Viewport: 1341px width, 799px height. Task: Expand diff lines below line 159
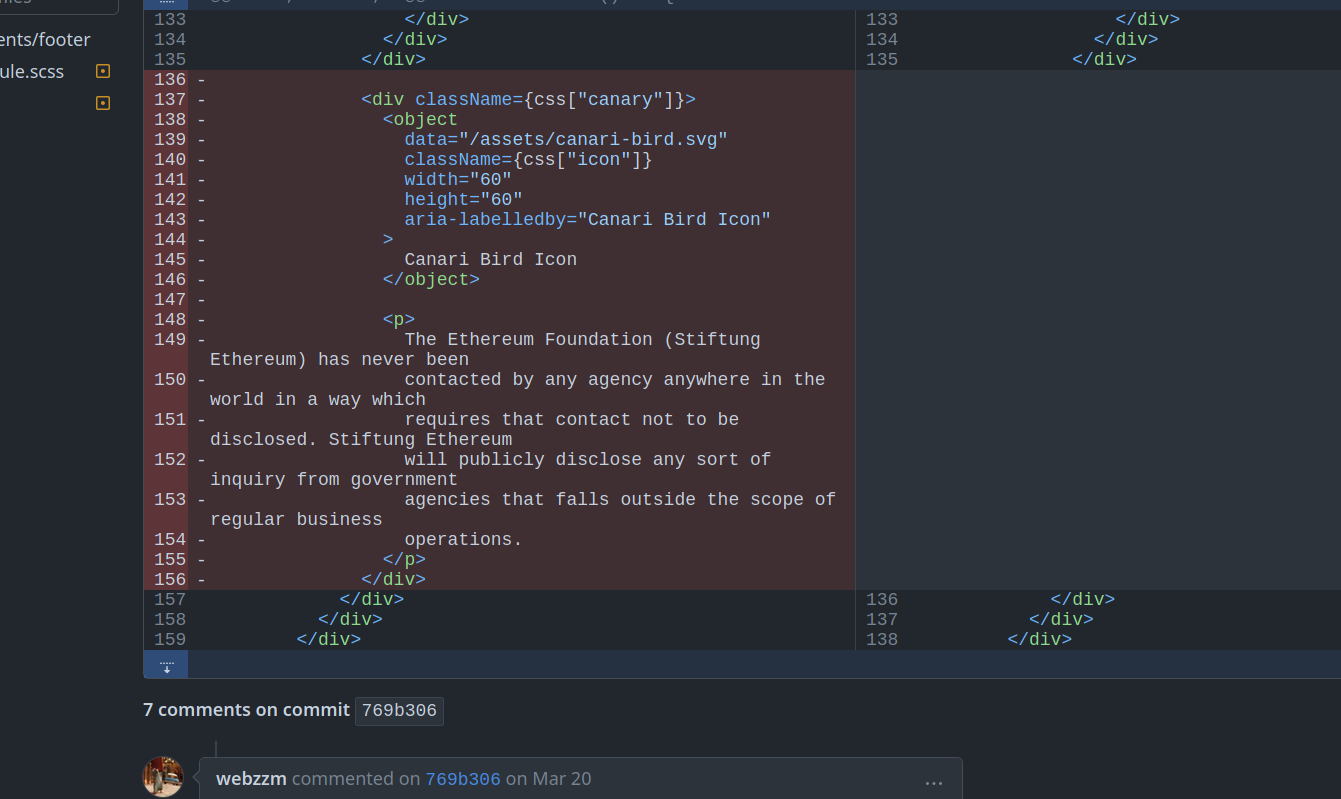click(166, 664)
